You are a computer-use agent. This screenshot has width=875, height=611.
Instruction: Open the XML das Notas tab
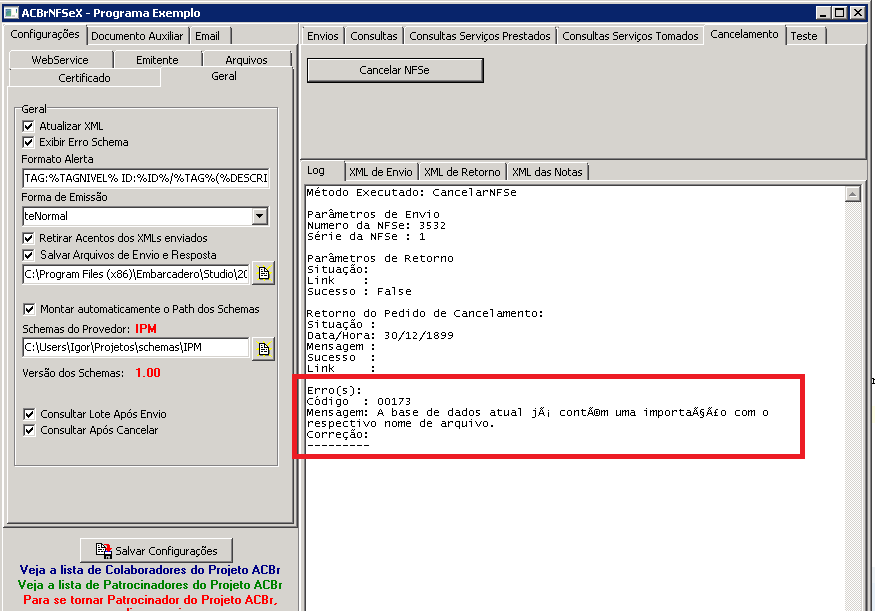(x=547, y=172)
